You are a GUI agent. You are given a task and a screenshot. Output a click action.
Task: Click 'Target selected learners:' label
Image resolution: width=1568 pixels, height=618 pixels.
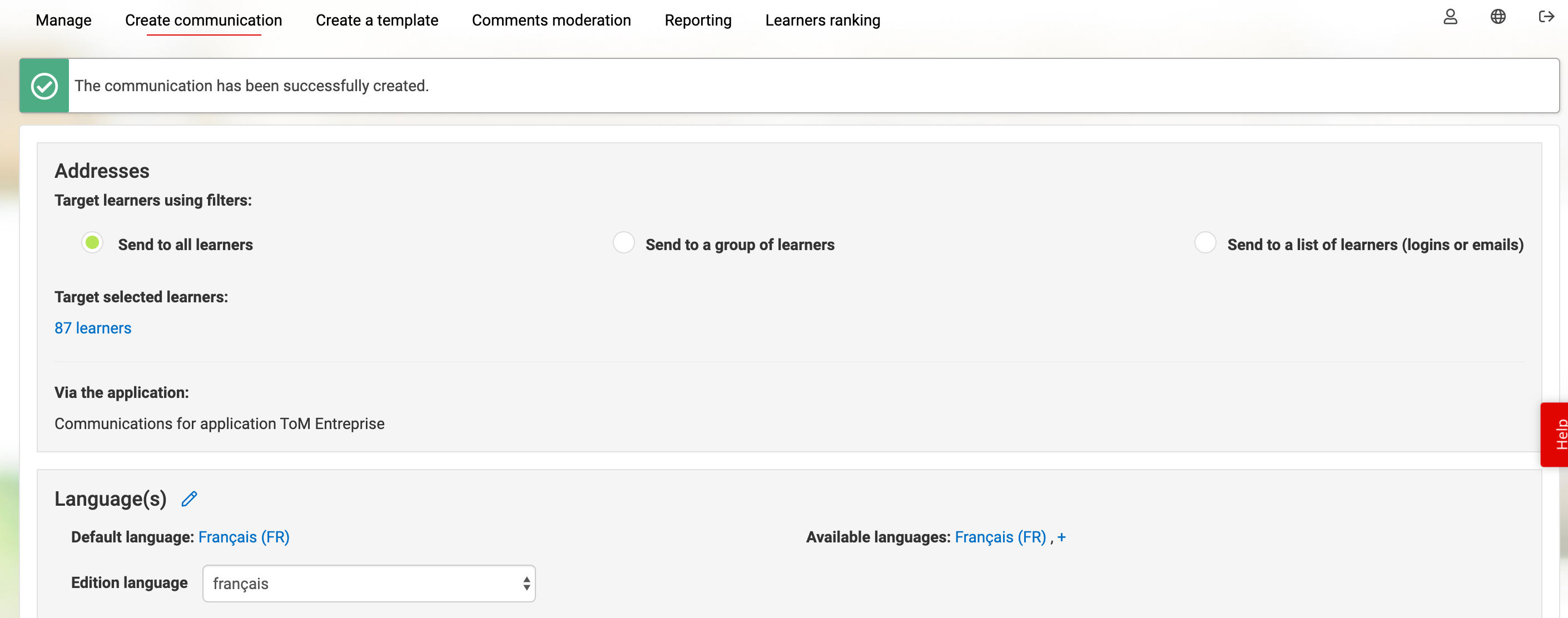coord(141,297)
